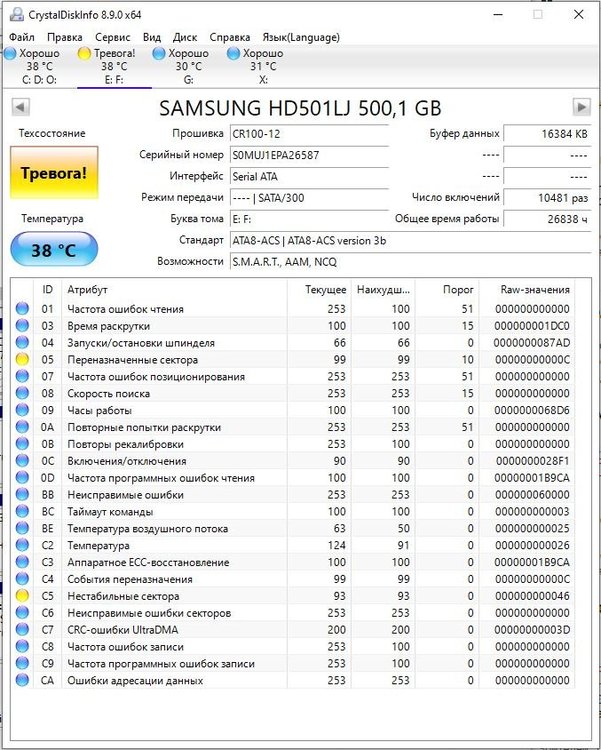The image size is (601, 750).
Task: Go to next disk with right arrow
Action: coord(581,107)
